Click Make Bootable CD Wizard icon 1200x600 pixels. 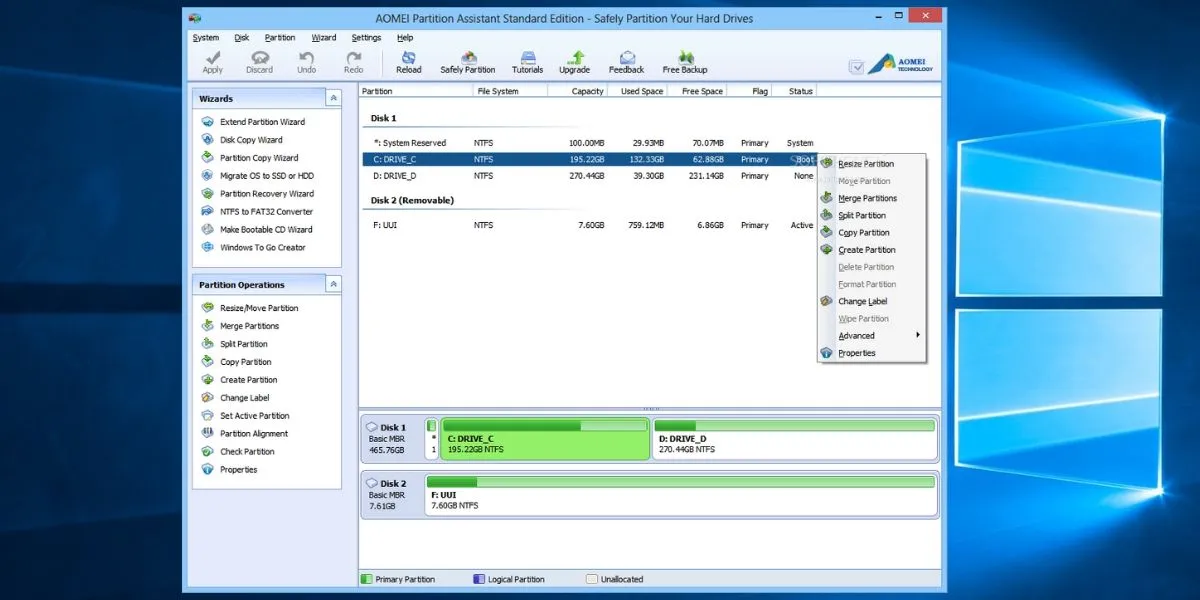208,230
